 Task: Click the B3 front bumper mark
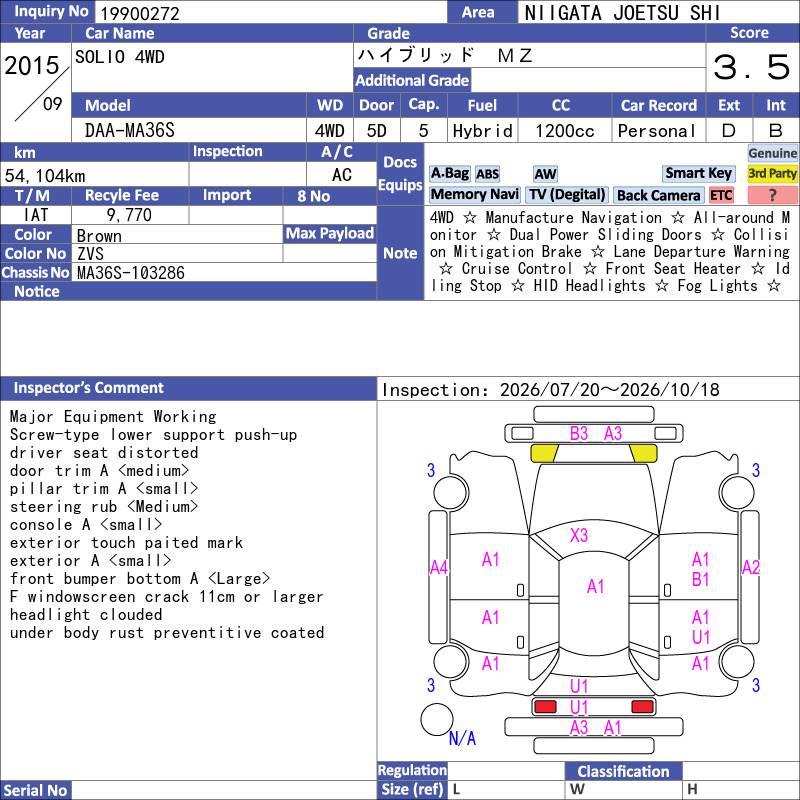click(579, 434)
